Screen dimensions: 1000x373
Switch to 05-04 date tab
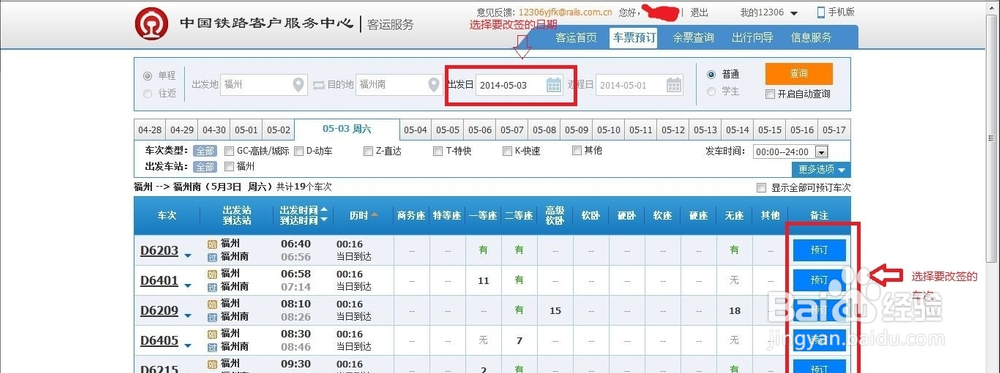pos(415,130)
